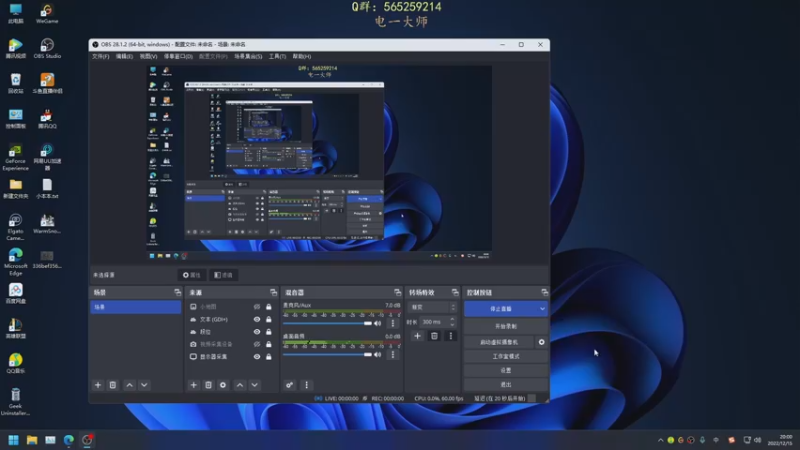Unlock the 显示器采集 source

[x=268, y=357]
